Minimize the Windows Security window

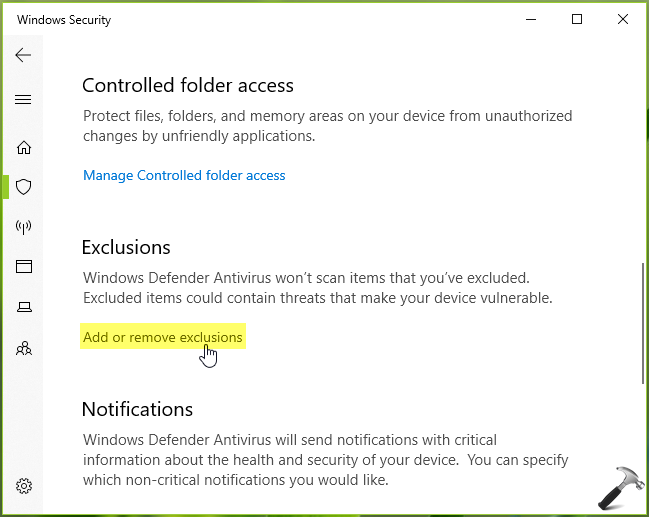pyautogui.click(x=531, y=20)
